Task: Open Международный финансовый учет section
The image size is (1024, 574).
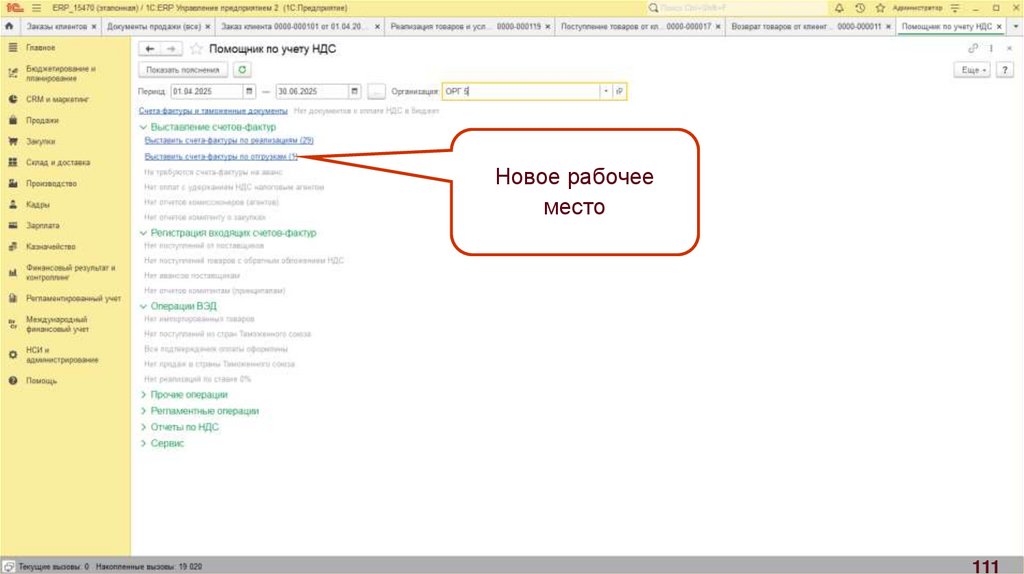Action: (x=57, y=324)
